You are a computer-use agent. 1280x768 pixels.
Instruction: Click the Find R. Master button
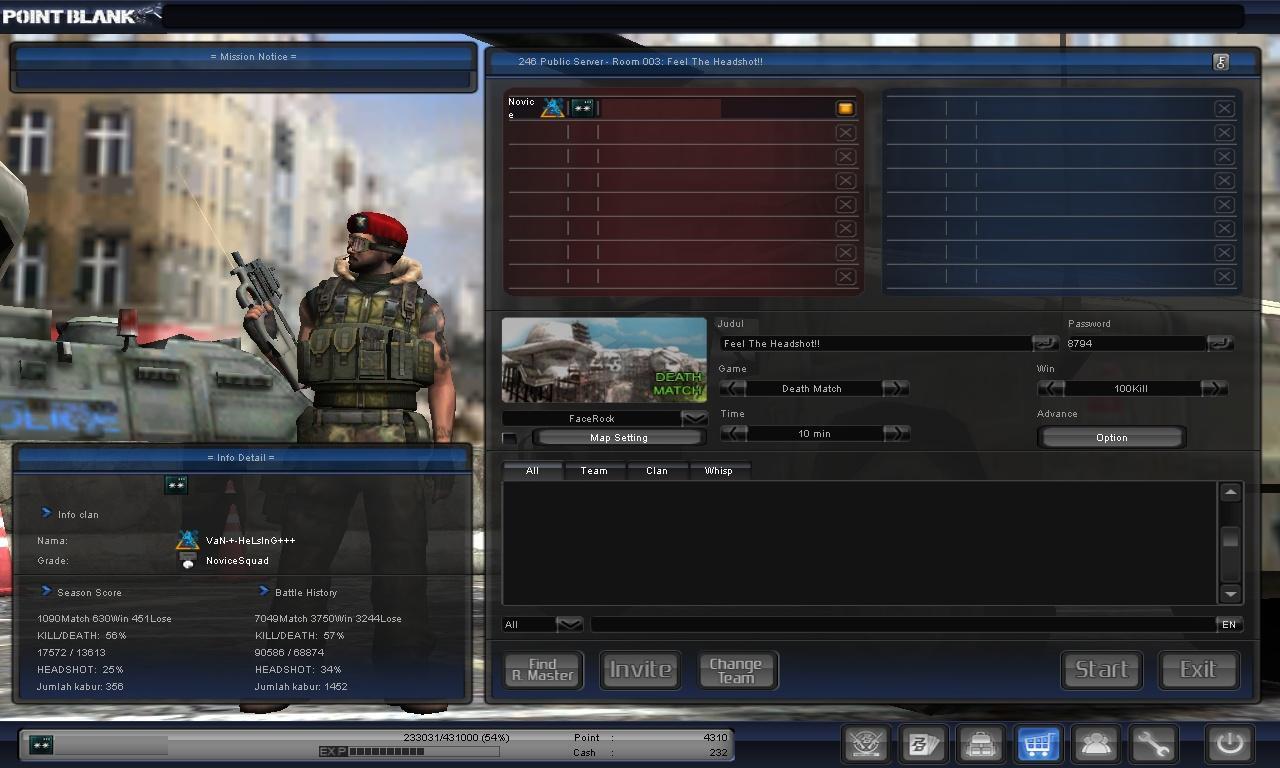coord(543,670)
